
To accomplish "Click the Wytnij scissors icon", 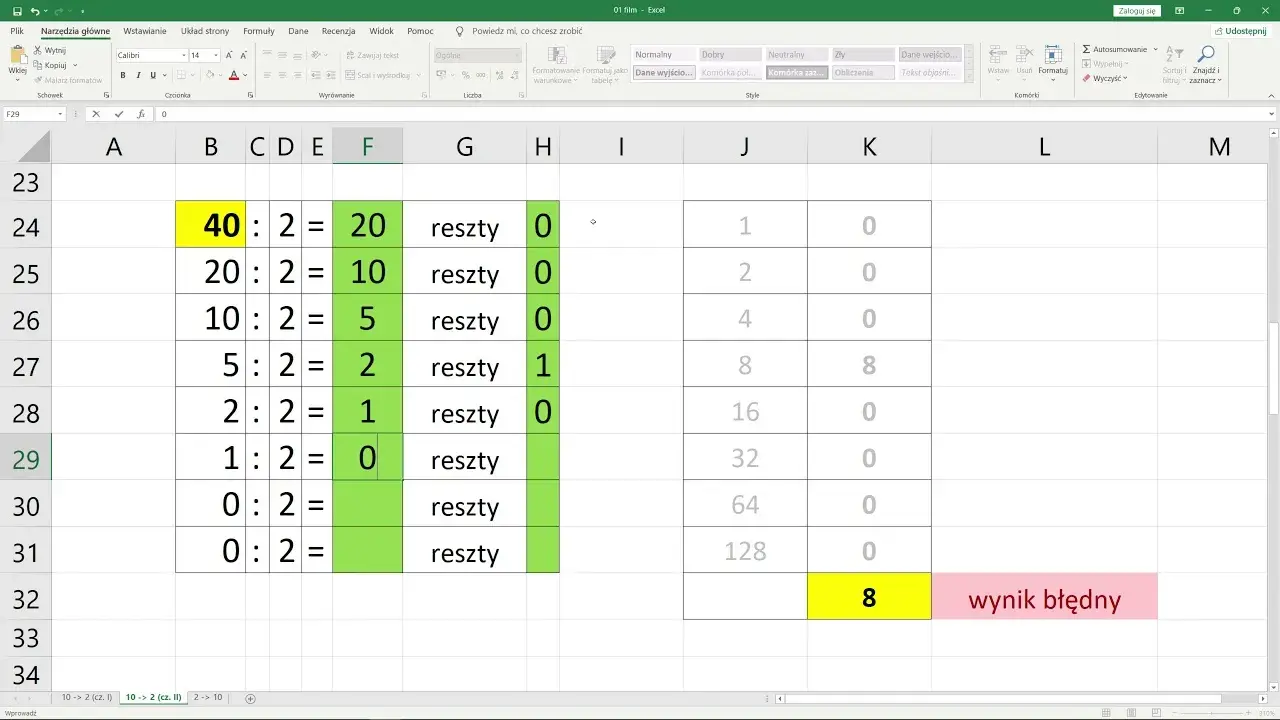I will click(38, 50).
